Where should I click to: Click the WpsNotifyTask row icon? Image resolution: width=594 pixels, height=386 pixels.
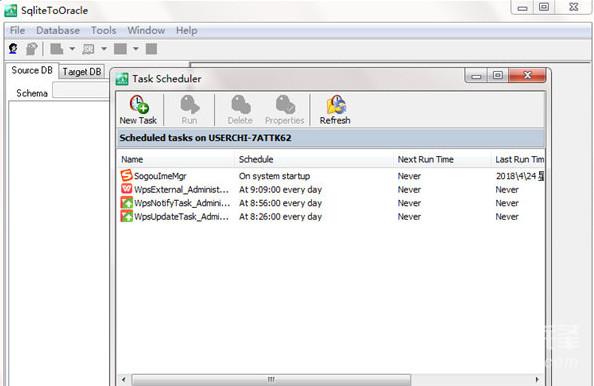click(127, 203)
